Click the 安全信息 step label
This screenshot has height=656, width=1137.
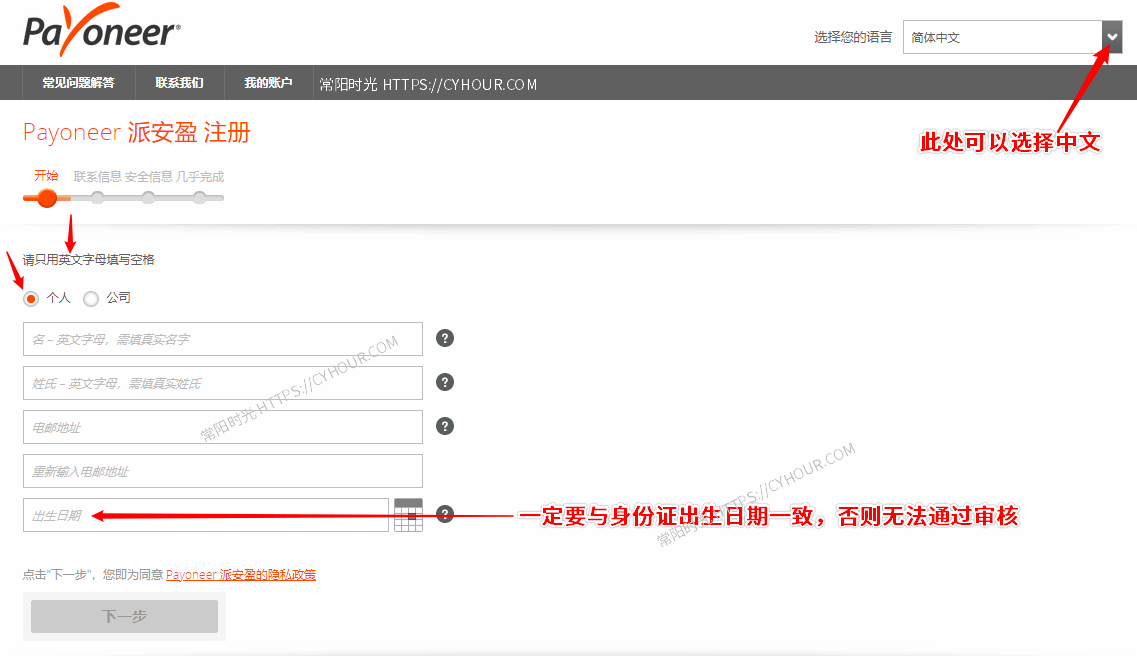point(149,177)
